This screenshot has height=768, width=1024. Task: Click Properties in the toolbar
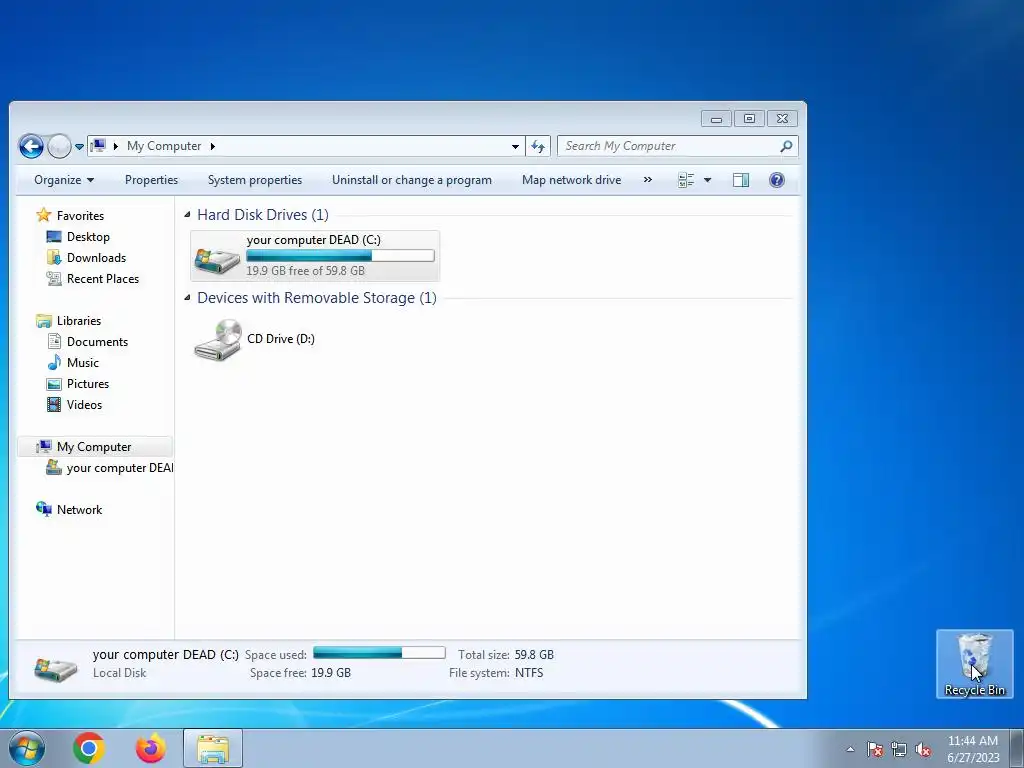click(152, 180)
